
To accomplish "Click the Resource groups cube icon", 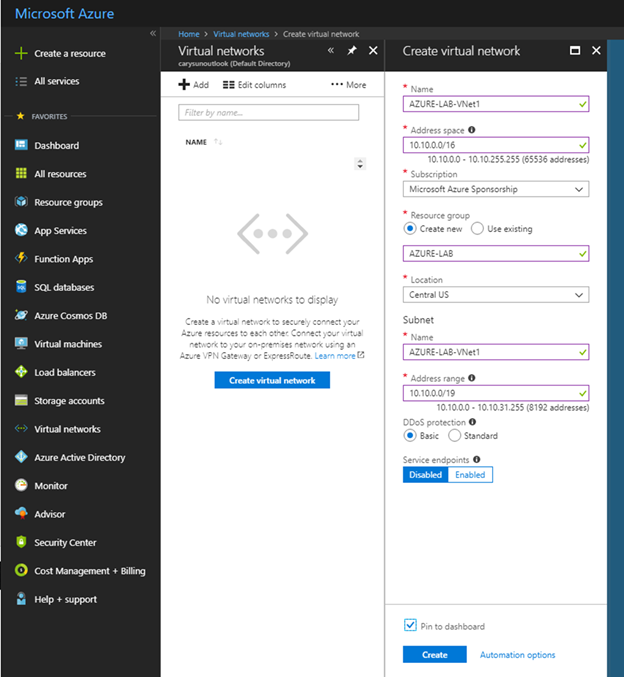I will (x=21, y=202).
